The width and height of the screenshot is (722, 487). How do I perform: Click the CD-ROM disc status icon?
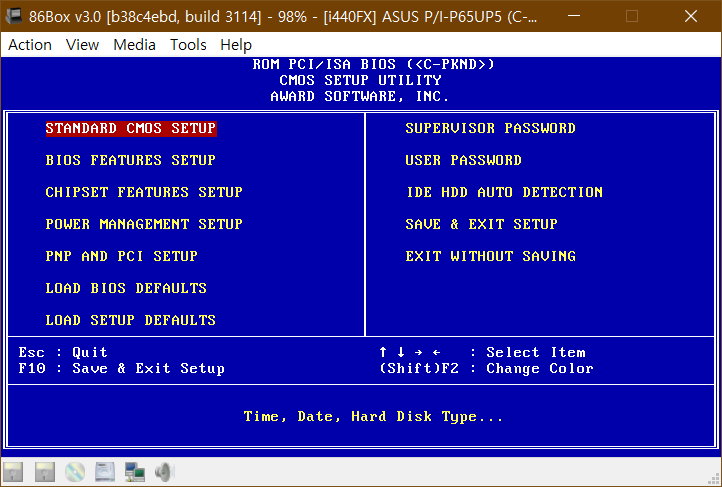tap(75, 472)
